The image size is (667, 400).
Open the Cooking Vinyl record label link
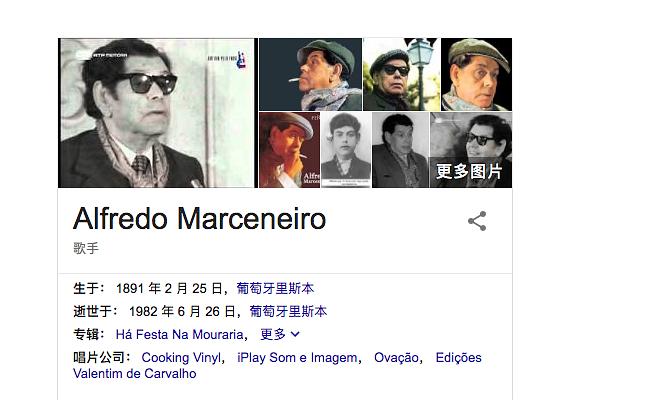(x=181, y=357)
